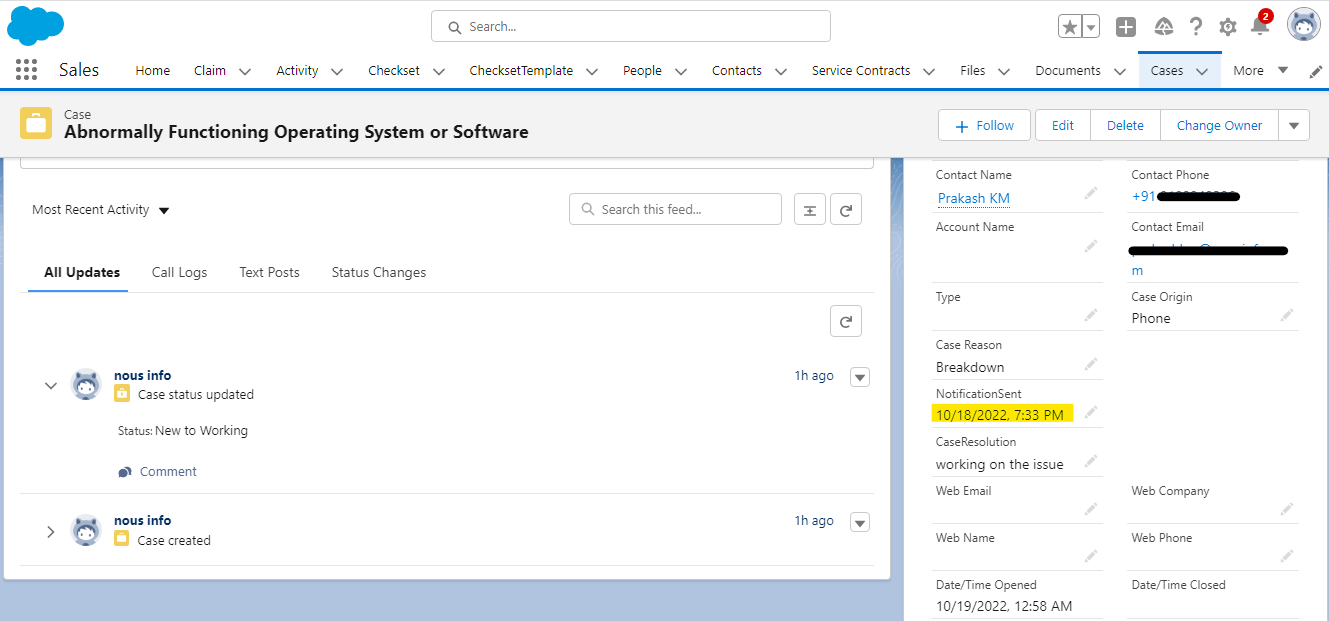Image resolution: width=1329 pixels, height=621 pixels.
Task: Refresh the feed next to search
Action: (x=846, y=209)
